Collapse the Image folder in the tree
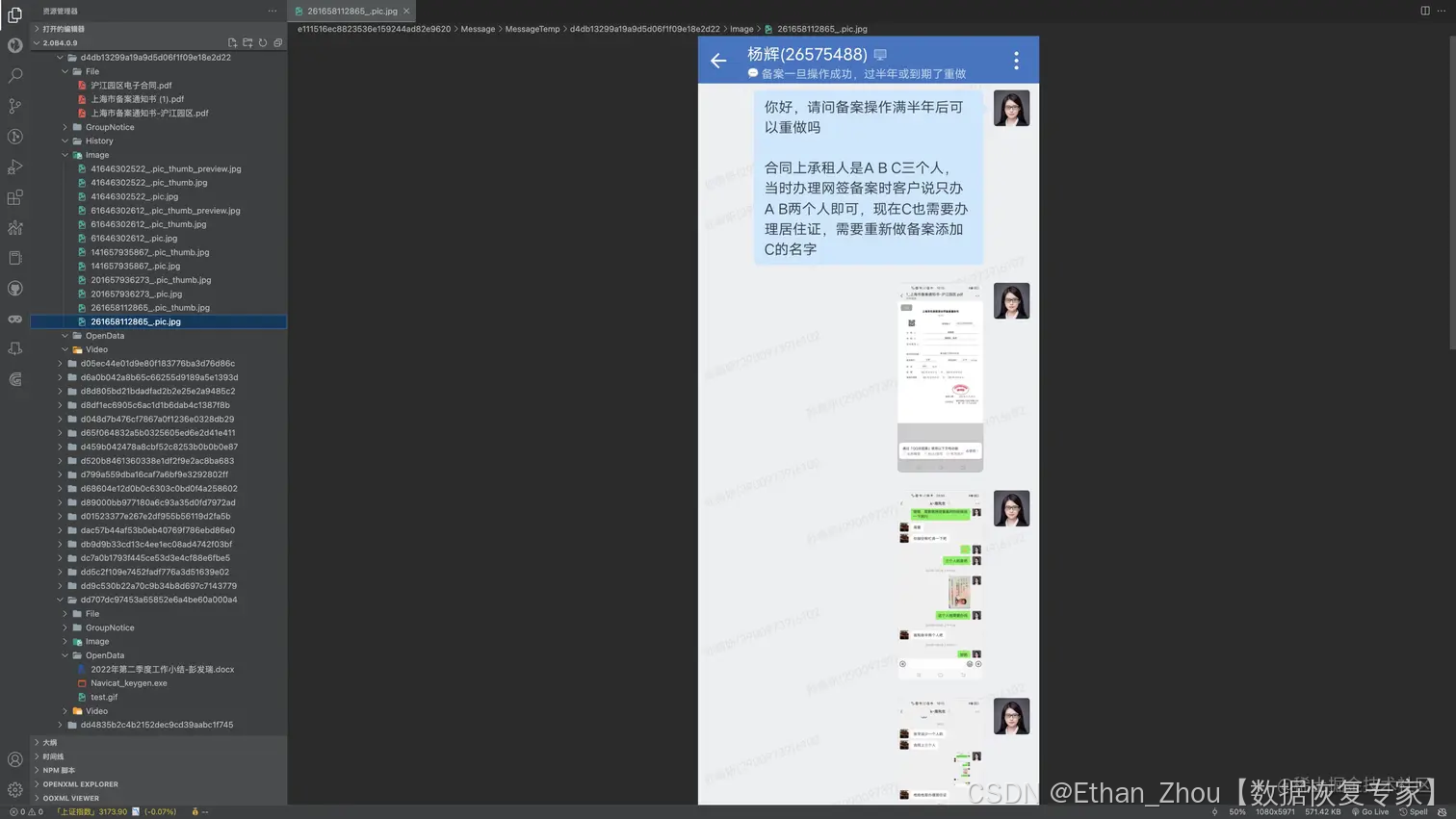The height and width of the screenshot is (819, 1456). pyautogui.click(x=96, y=154)
